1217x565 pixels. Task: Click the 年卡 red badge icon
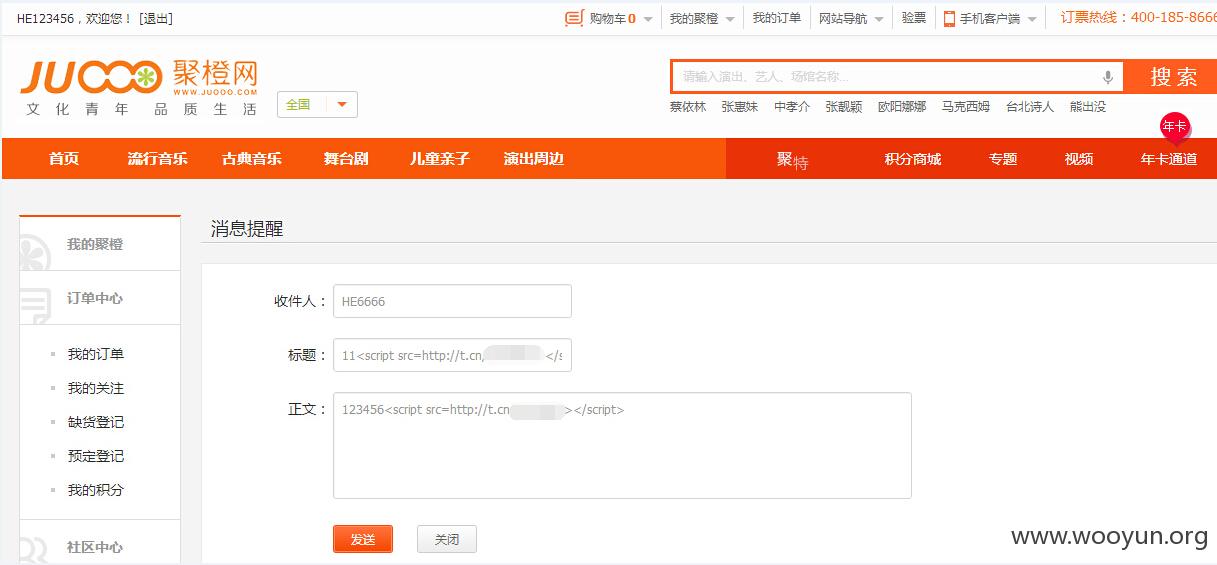pos(1174,127)
